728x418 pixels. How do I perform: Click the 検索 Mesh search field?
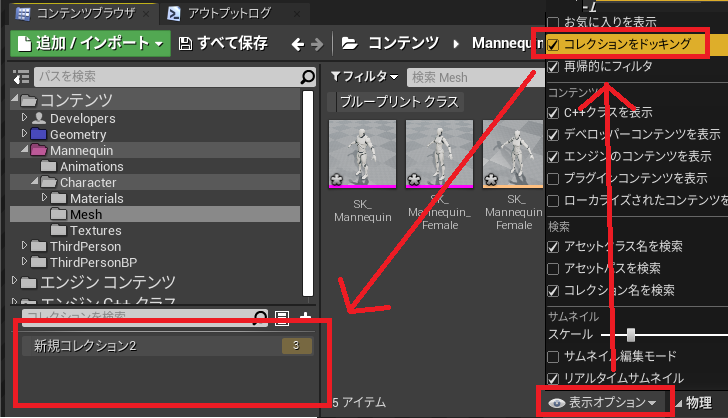point(476,77)
